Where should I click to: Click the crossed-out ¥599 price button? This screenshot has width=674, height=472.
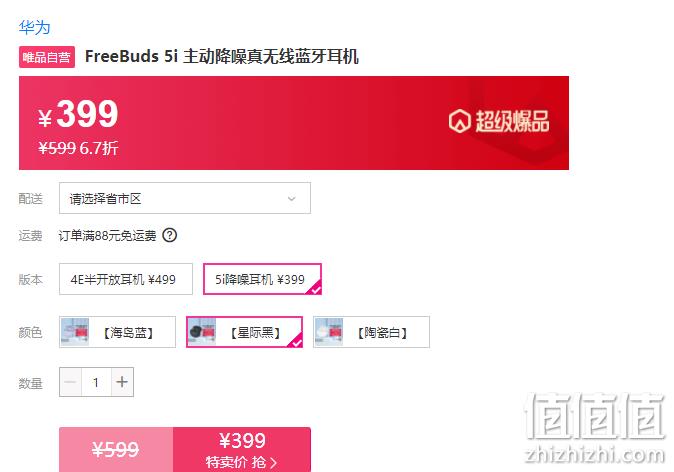pyautogui.click(x=116, y=450)
